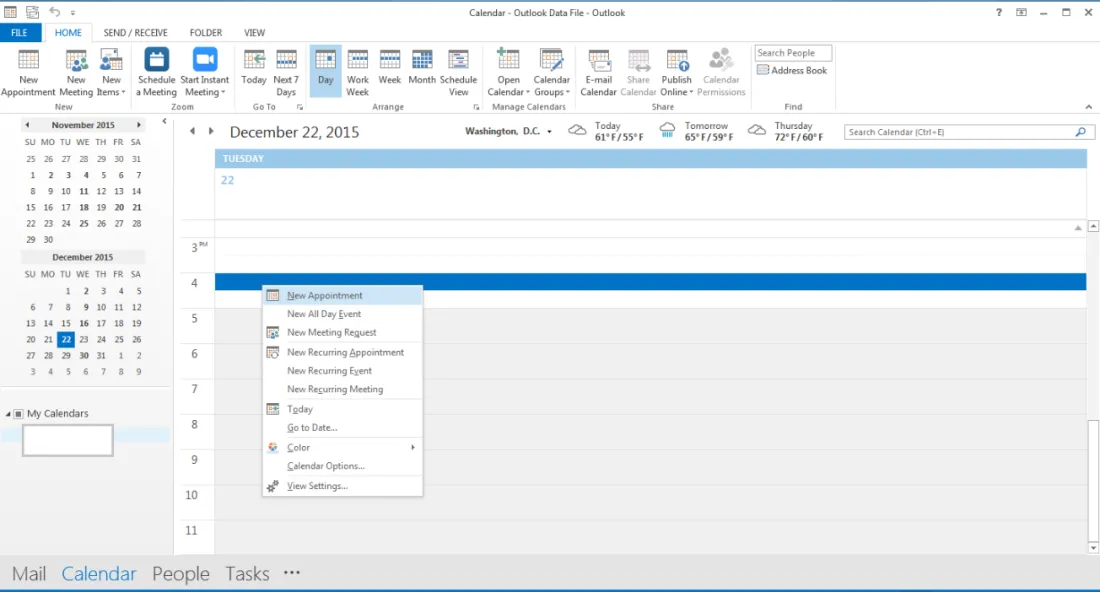Jump to Today in the ribbon
Viewport: 1100px width, 592px height.
(253, 67)
